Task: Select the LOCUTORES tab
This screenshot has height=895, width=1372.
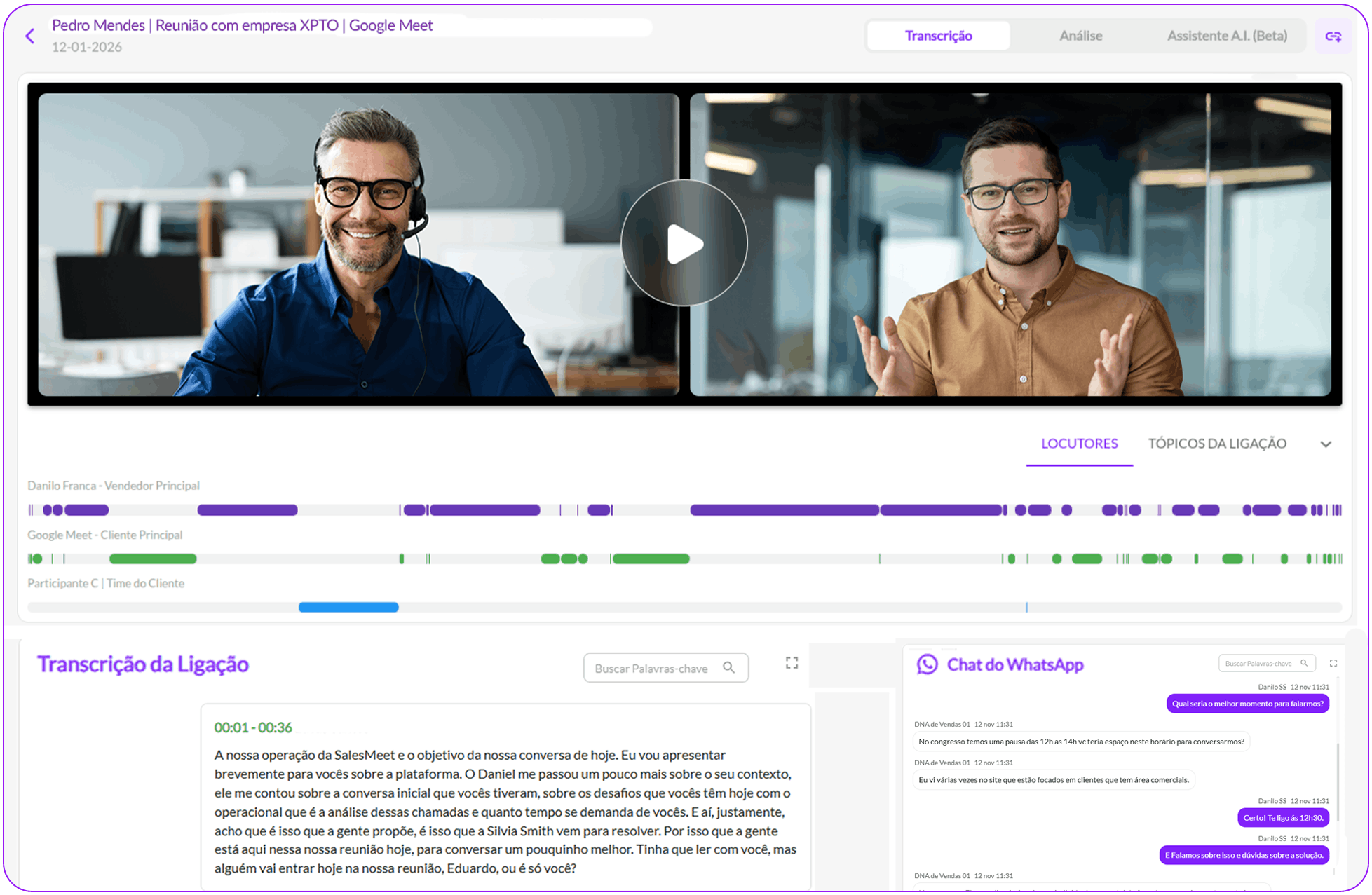Action: [x=1079, y=444]
